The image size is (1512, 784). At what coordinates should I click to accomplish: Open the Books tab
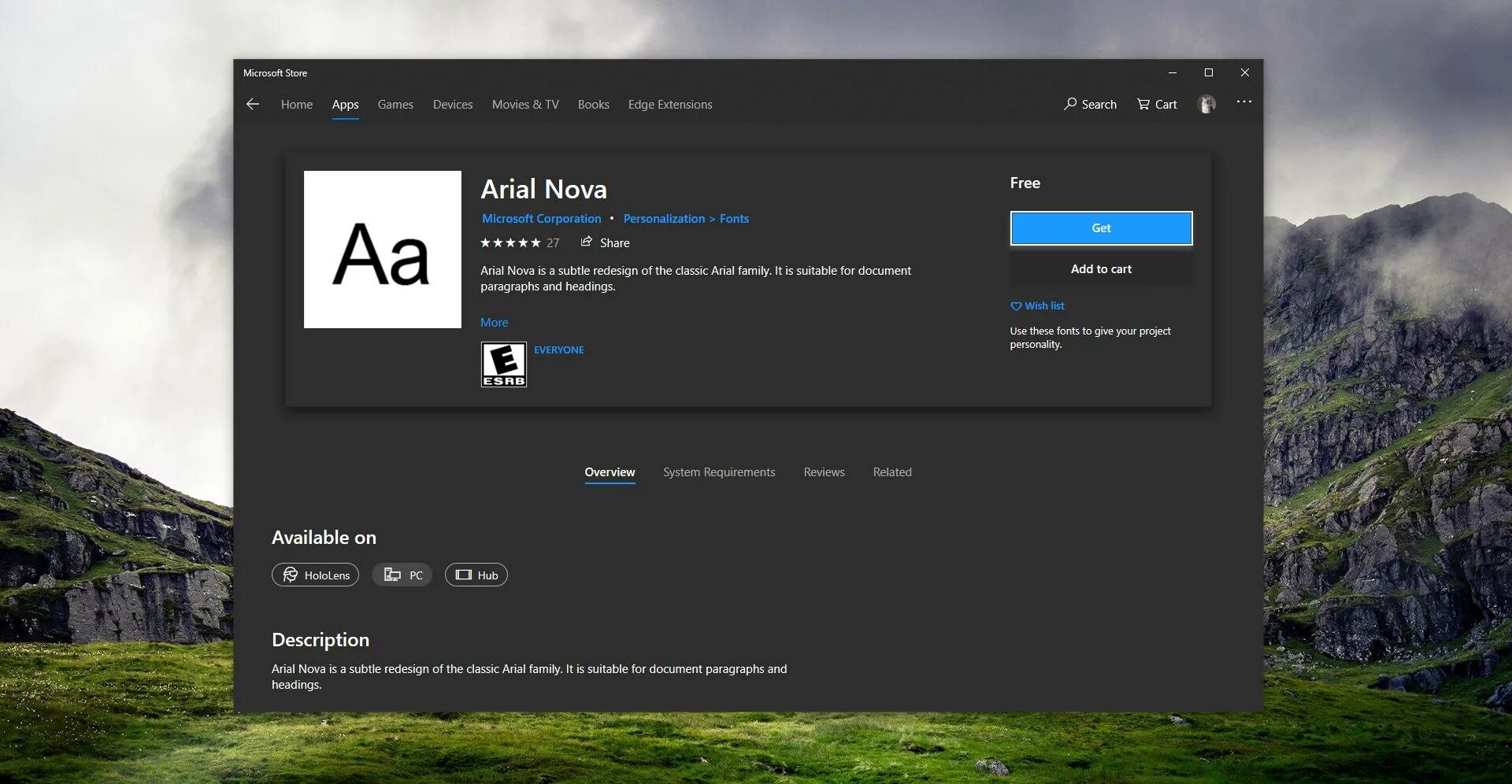pos(594,104)
